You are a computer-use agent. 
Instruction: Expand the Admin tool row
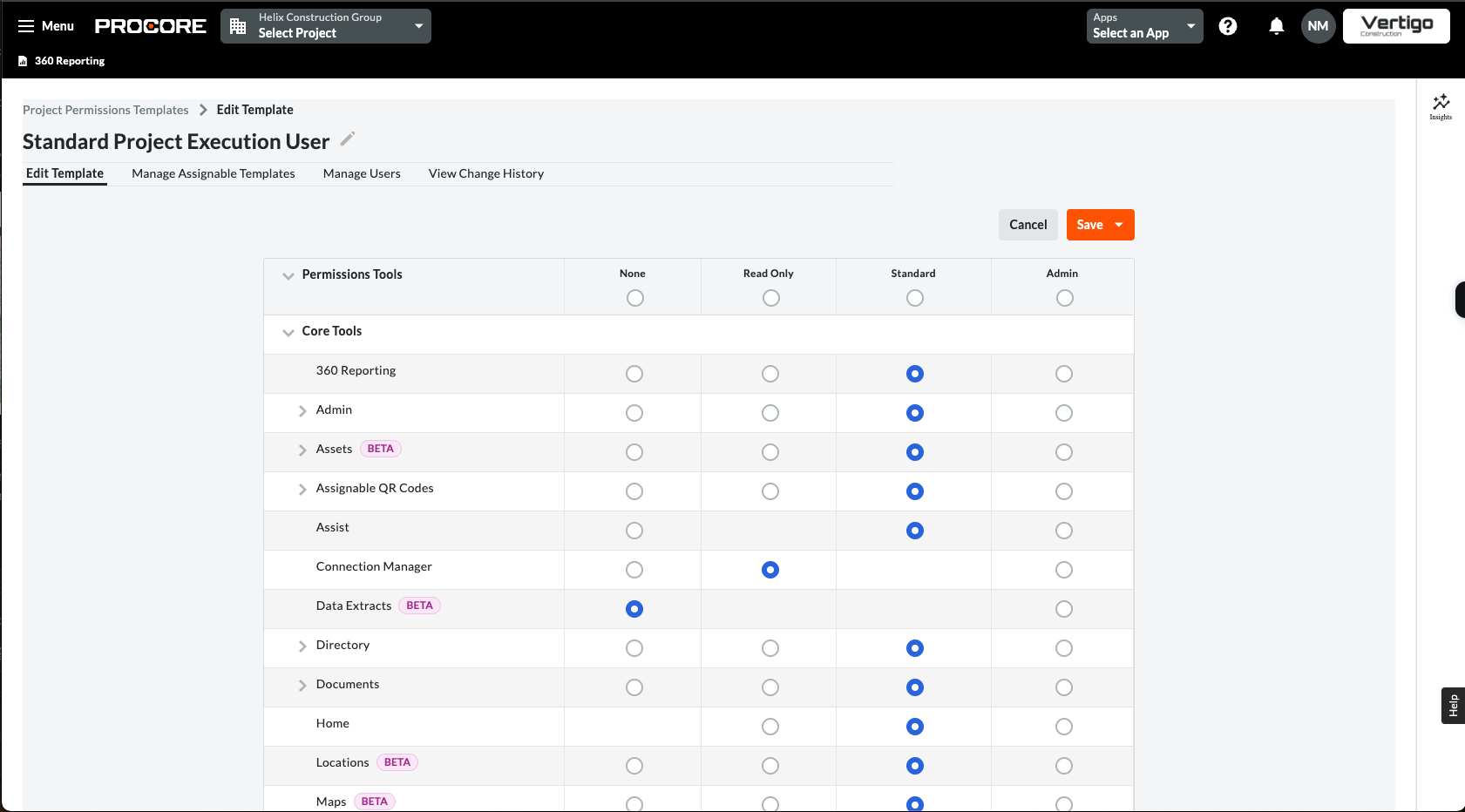pyautogui.click(x=302, y=410)
